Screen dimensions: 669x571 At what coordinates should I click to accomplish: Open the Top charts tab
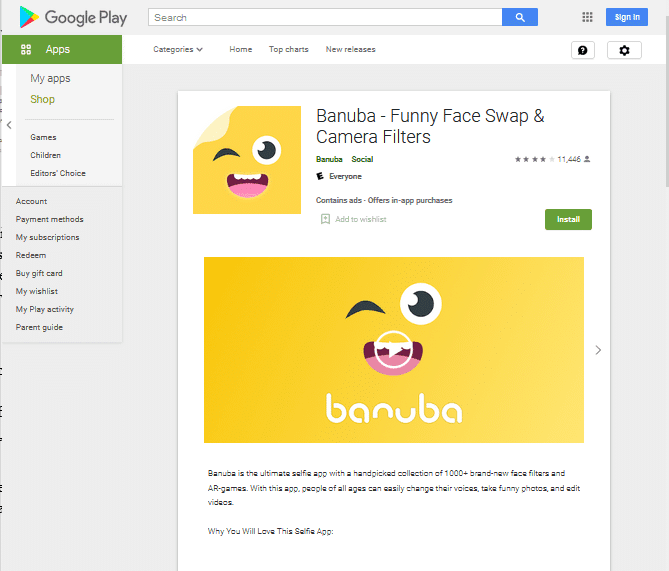(288, 50)
